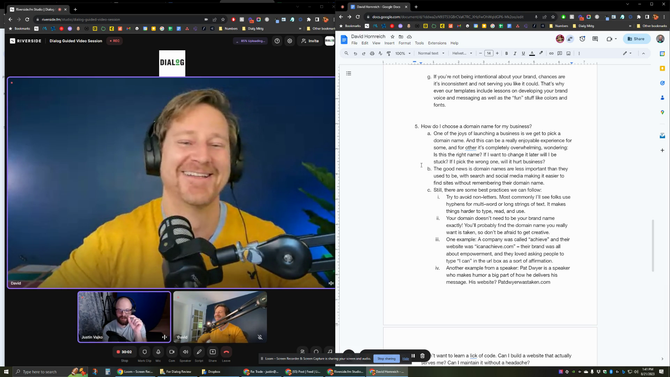Image resolution: width=670 pixels, height=377 pixels.
Task: Toggle the Cam button in Riverside
Action: 172,352
